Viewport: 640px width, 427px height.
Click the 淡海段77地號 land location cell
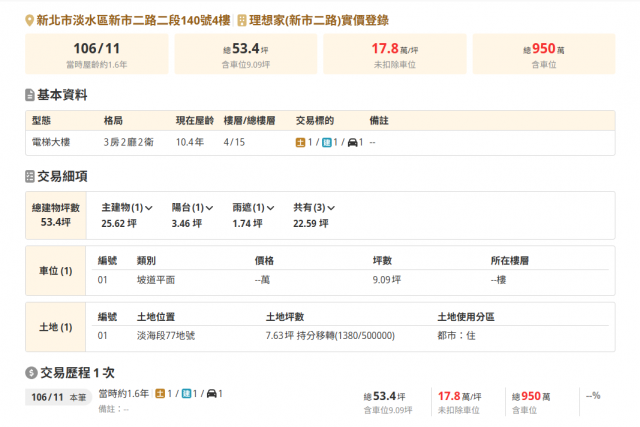pos(166,336)
